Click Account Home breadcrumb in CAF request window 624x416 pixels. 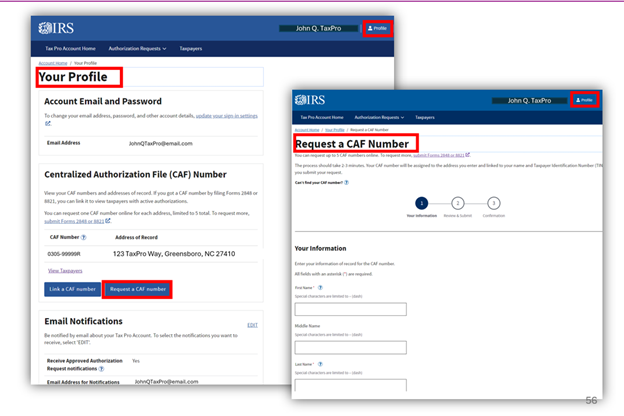(307, 130)
